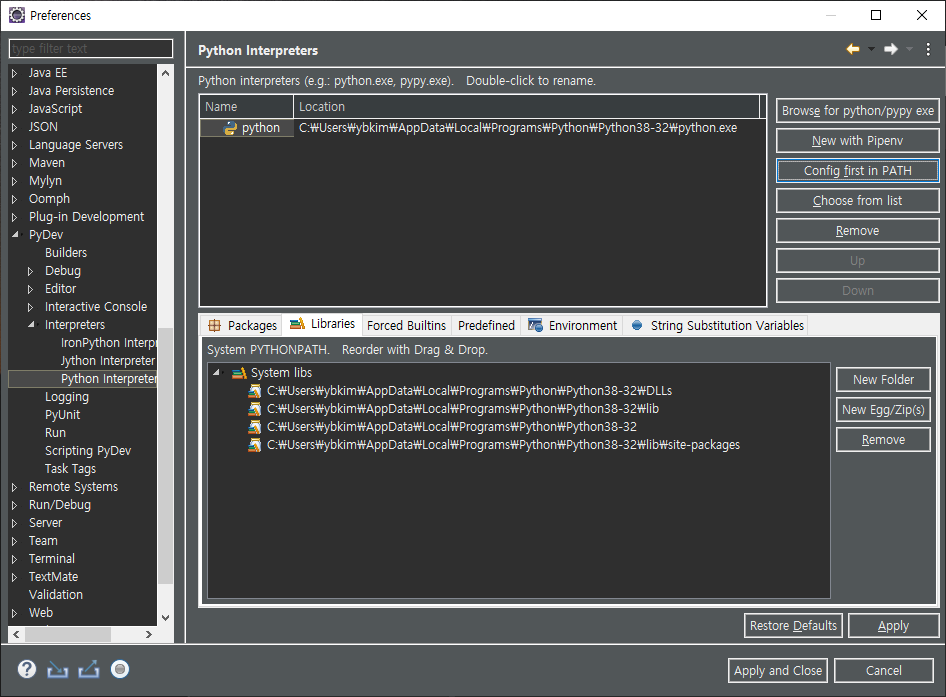Expand the JavaScript tree node

[x=15, y=109]
